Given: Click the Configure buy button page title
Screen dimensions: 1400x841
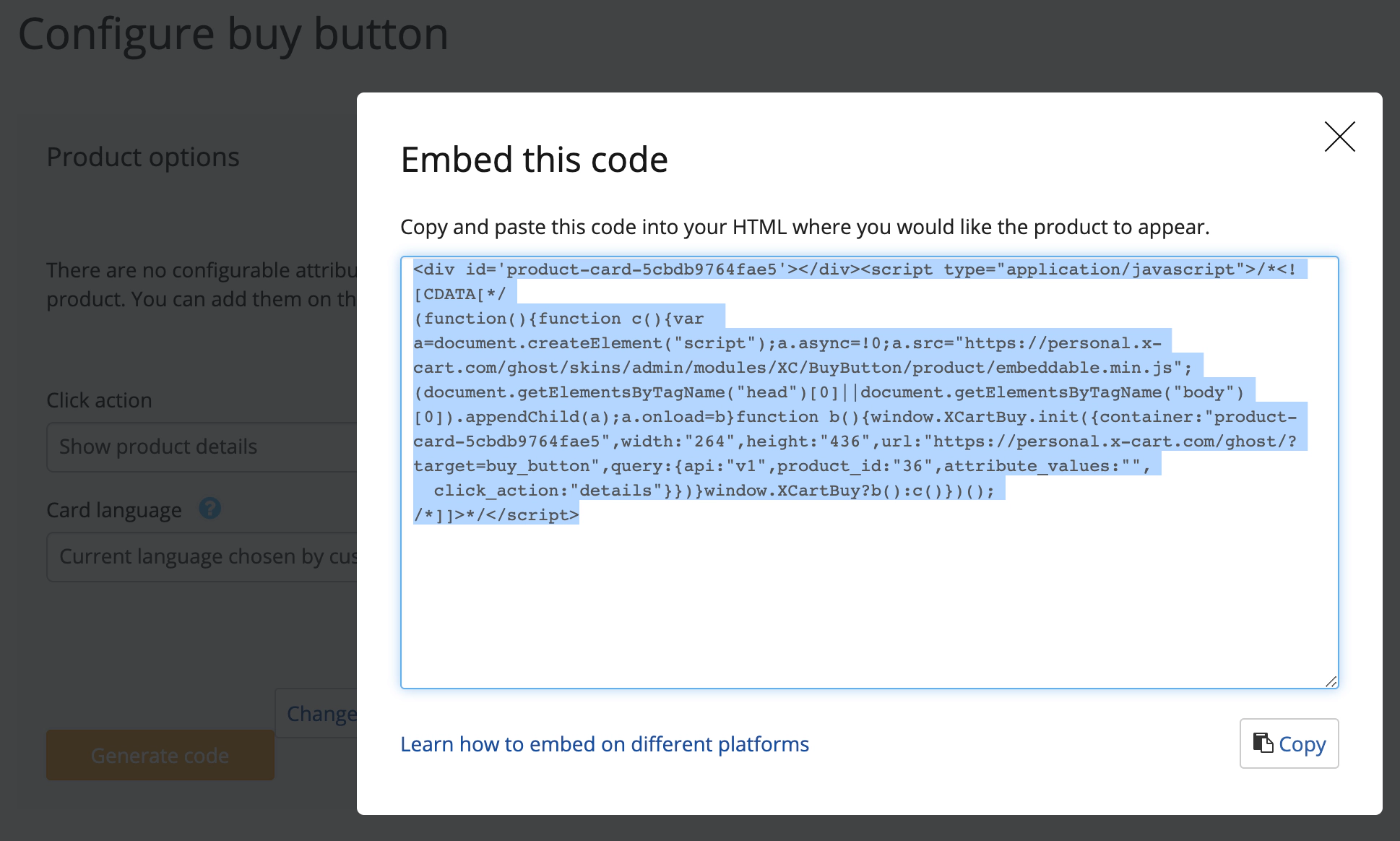Looking at the screenshot, I should (233, 34).
